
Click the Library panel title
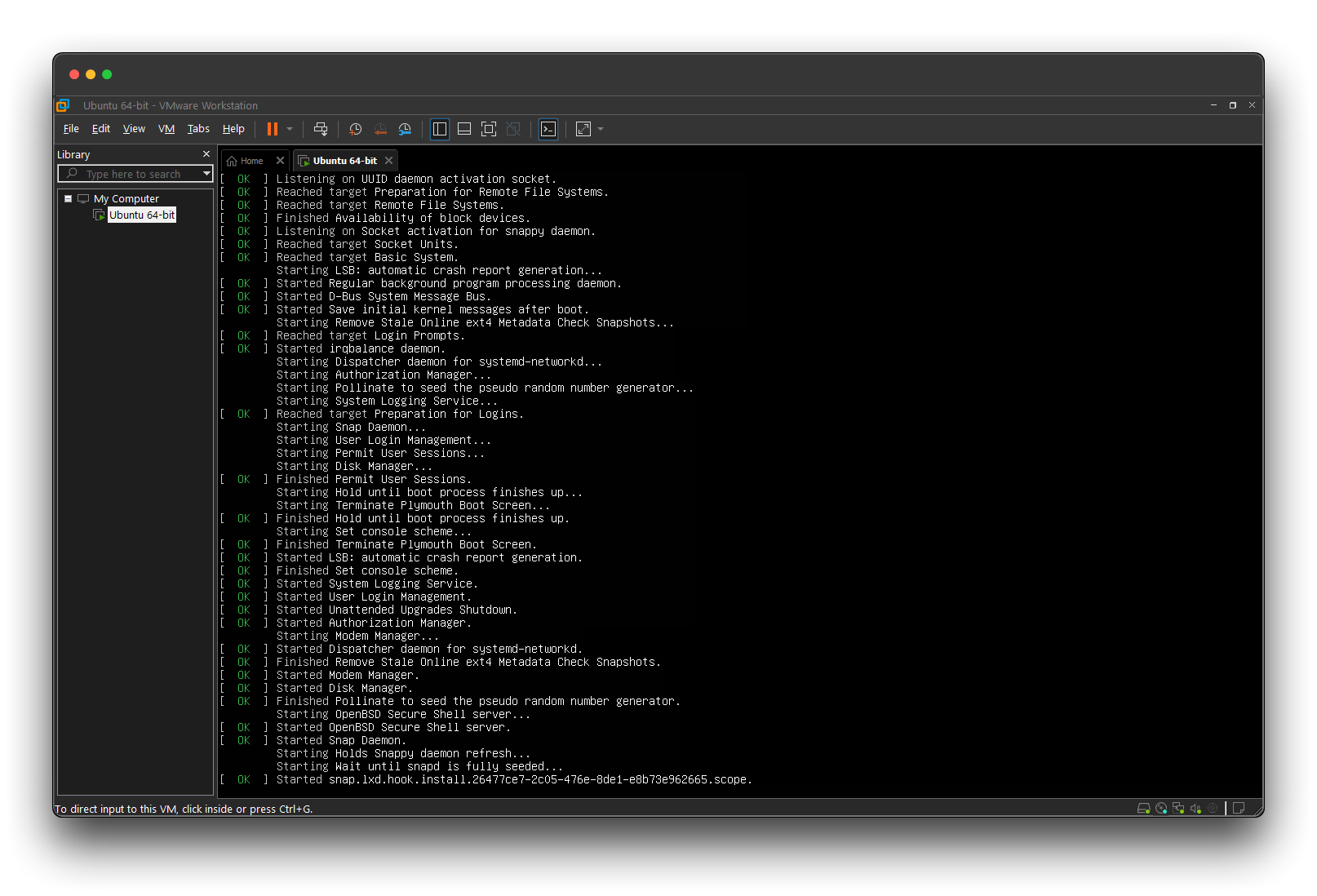(73, 154)
